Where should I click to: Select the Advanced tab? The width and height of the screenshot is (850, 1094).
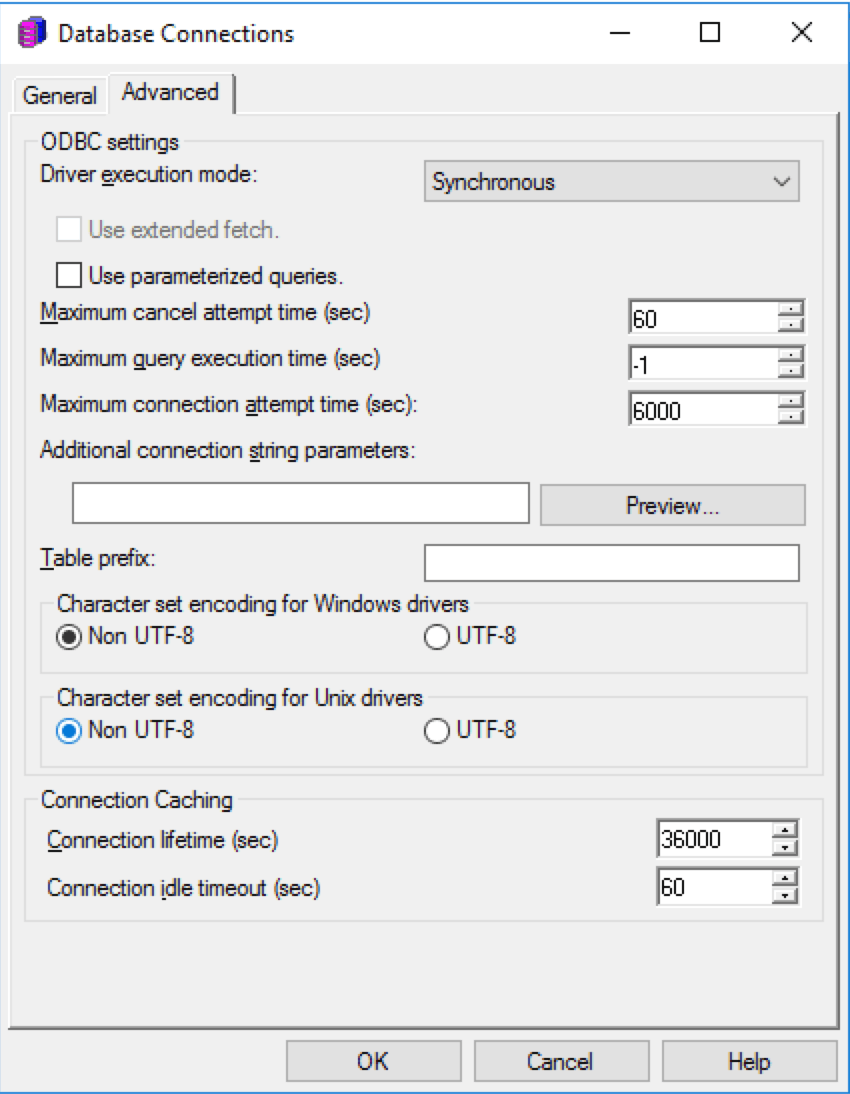170,93
